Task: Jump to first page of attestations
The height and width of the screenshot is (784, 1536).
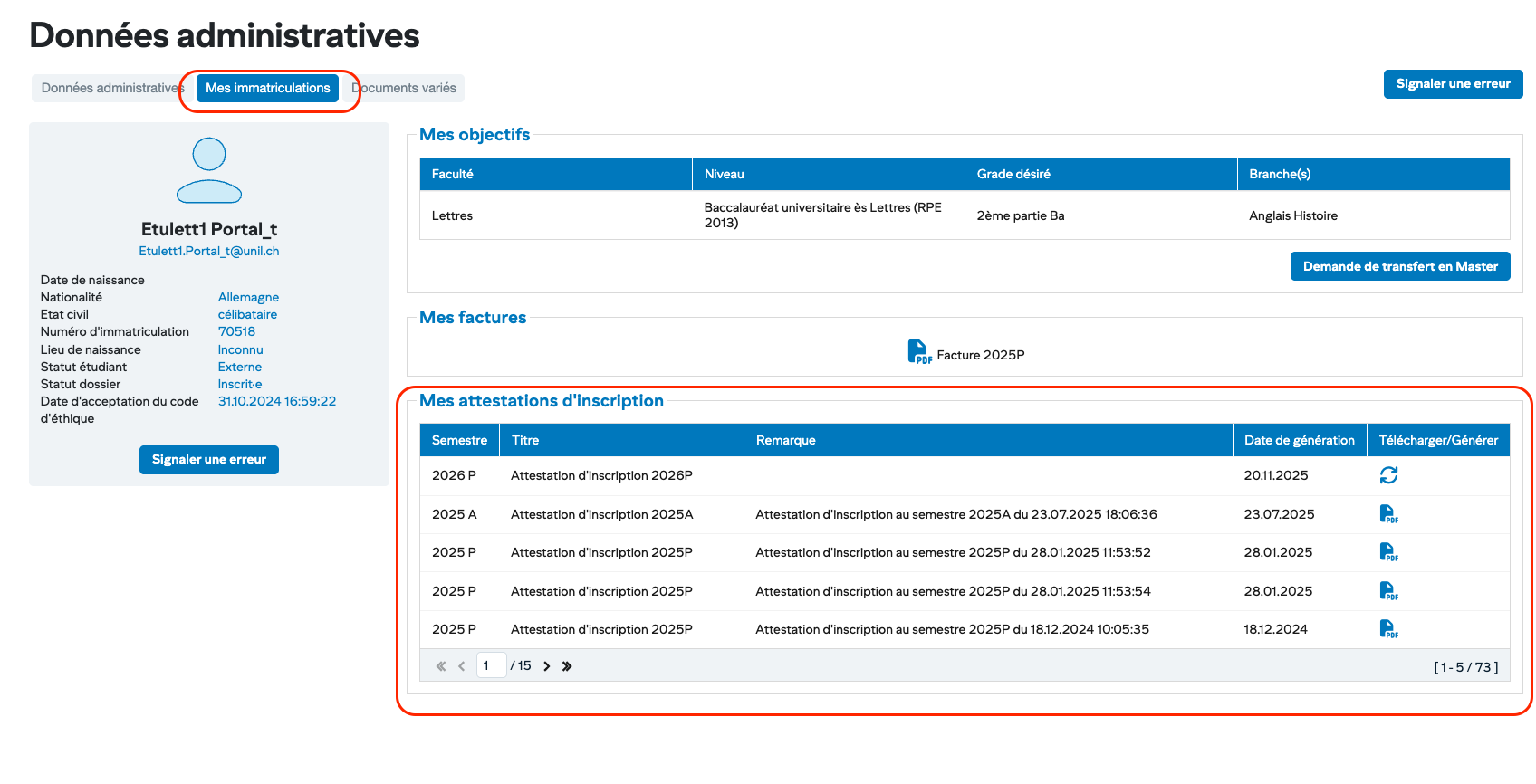Action: 441,666
